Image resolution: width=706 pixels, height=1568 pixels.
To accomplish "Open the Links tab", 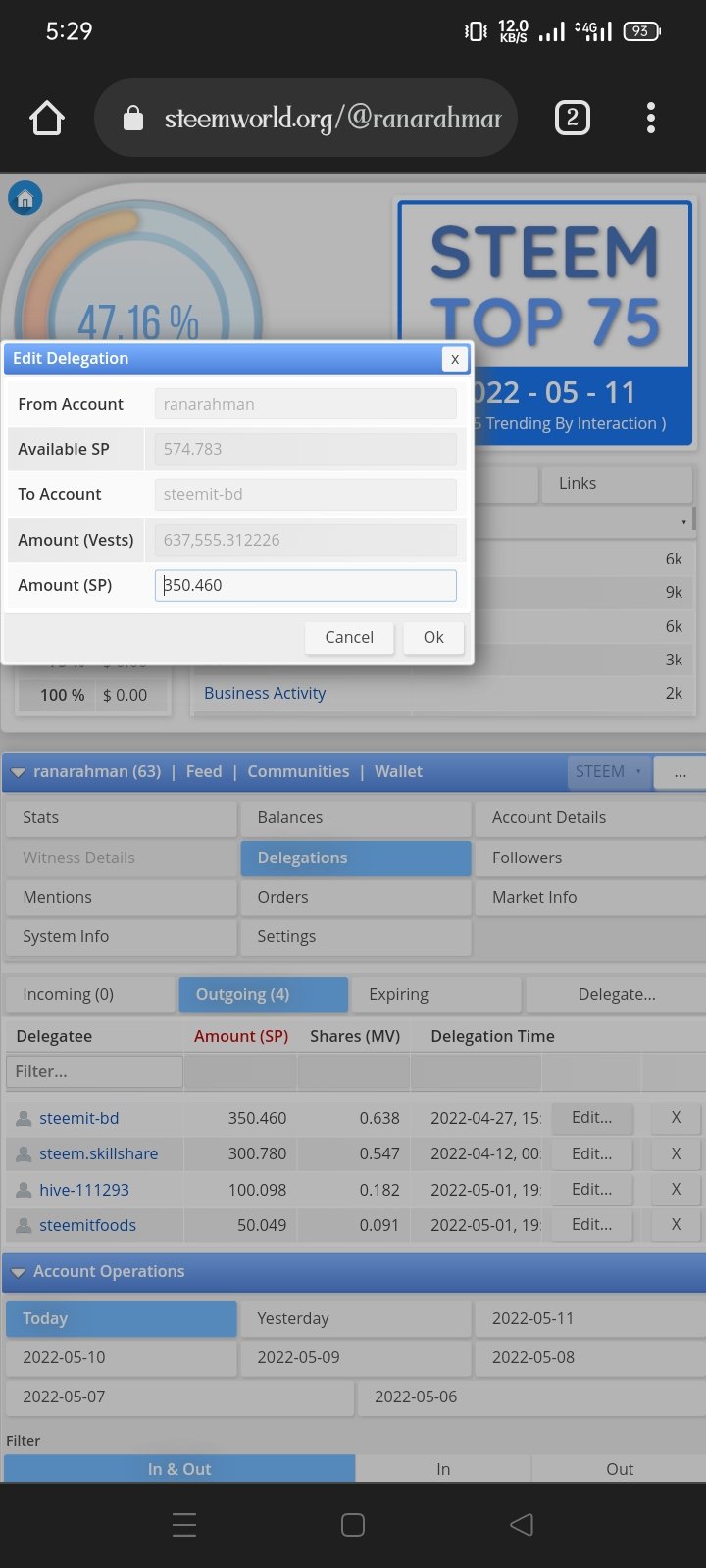I will [616, 483].
